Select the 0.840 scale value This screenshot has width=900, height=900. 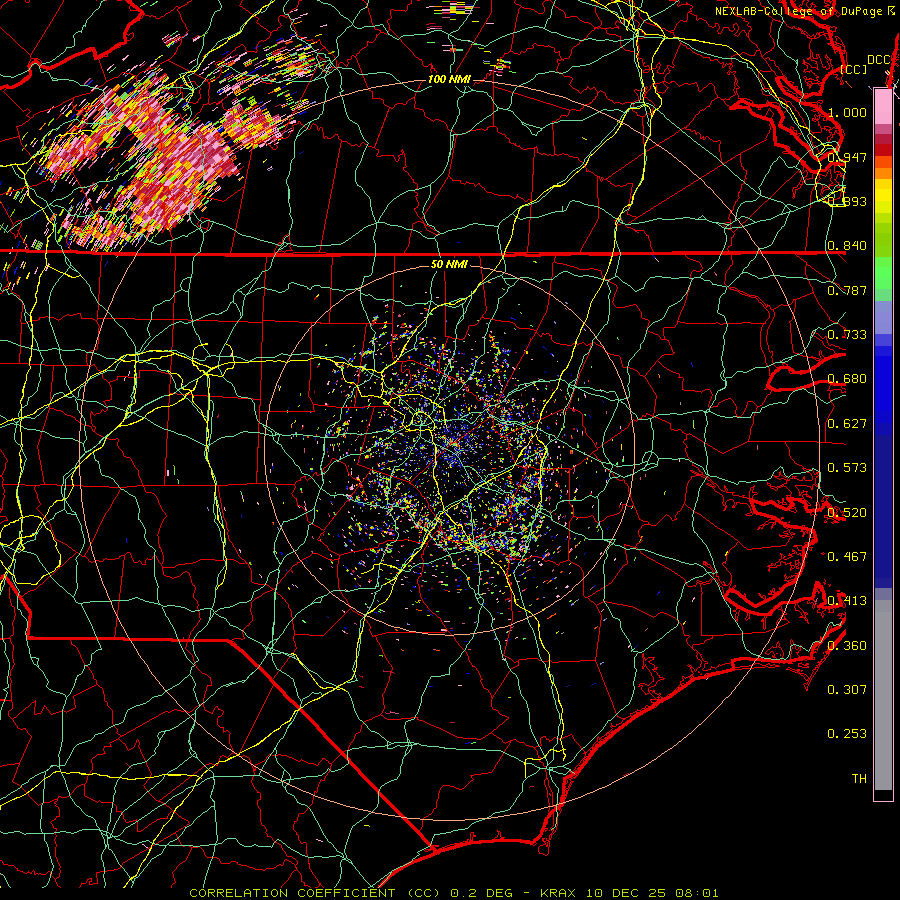point(847,246)
